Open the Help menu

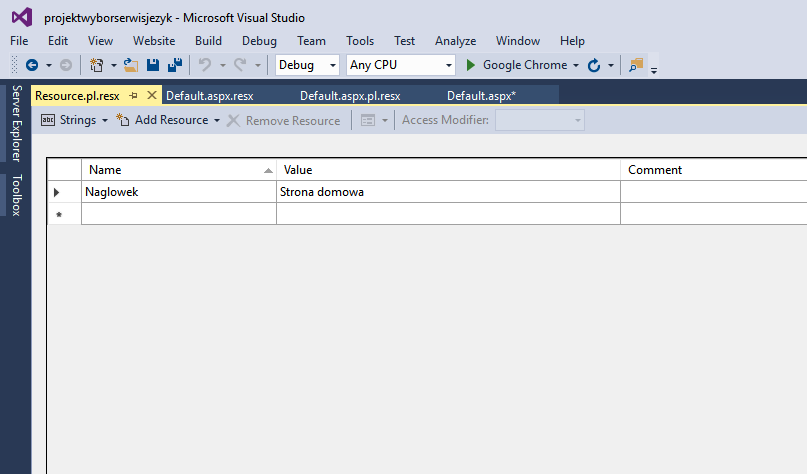(x=572, y=41)
